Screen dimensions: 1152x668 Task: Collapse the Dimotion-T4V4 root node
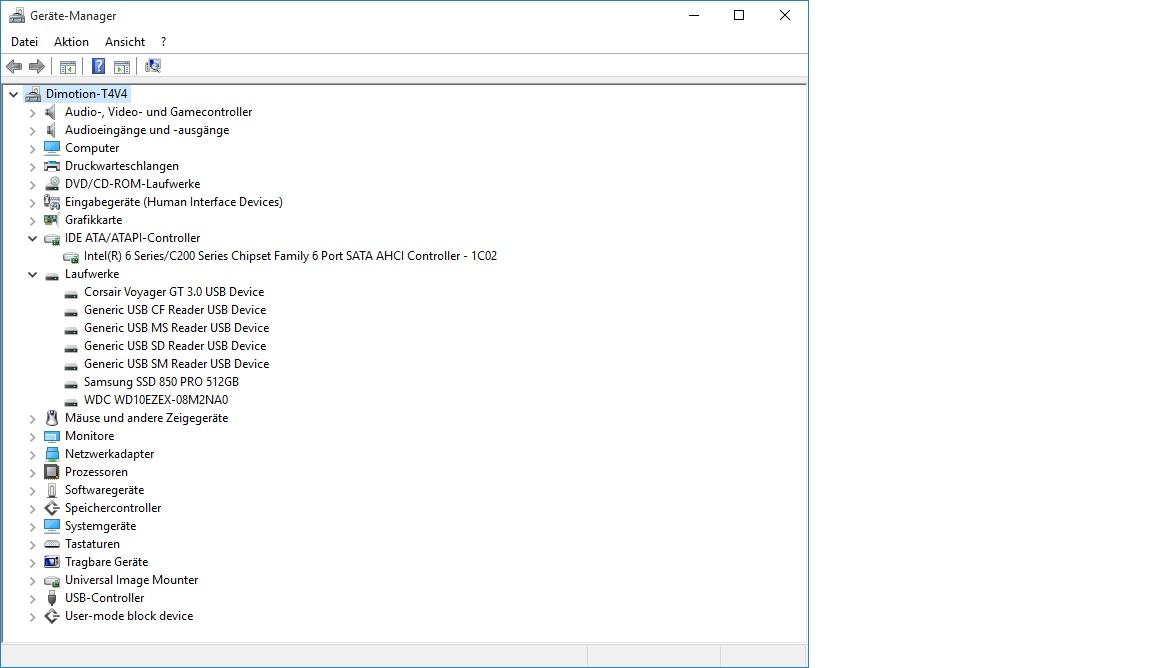(13, 94)
